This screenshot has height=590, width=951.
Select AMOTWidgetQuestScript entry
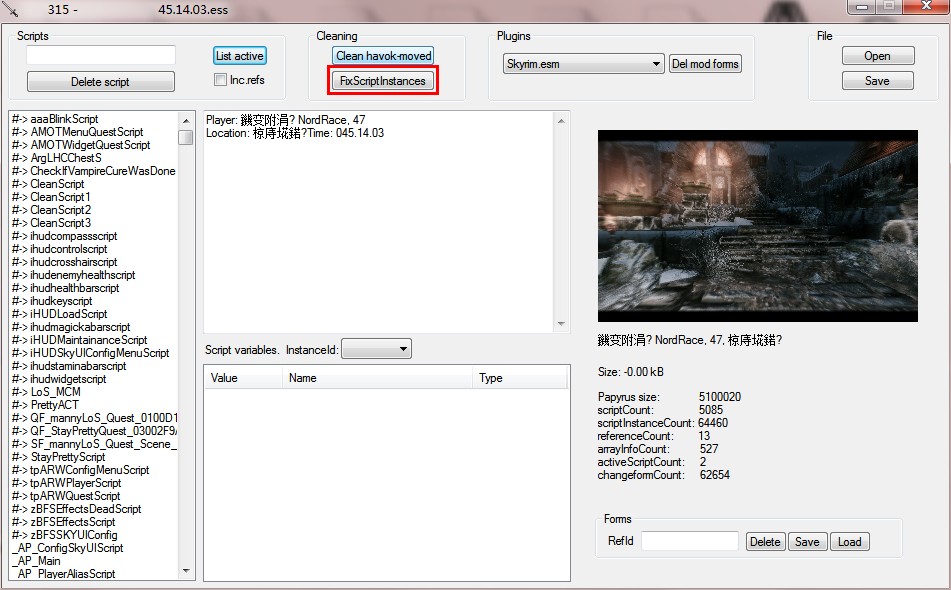81,145
